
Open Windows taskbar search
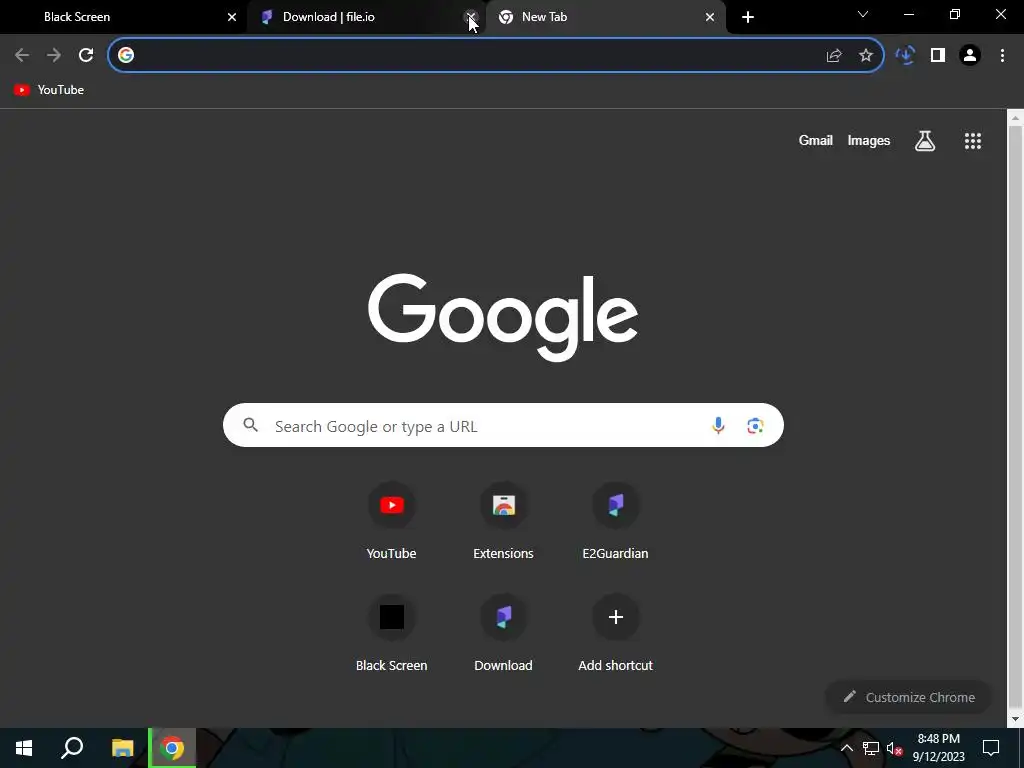(x=72, y=748)
